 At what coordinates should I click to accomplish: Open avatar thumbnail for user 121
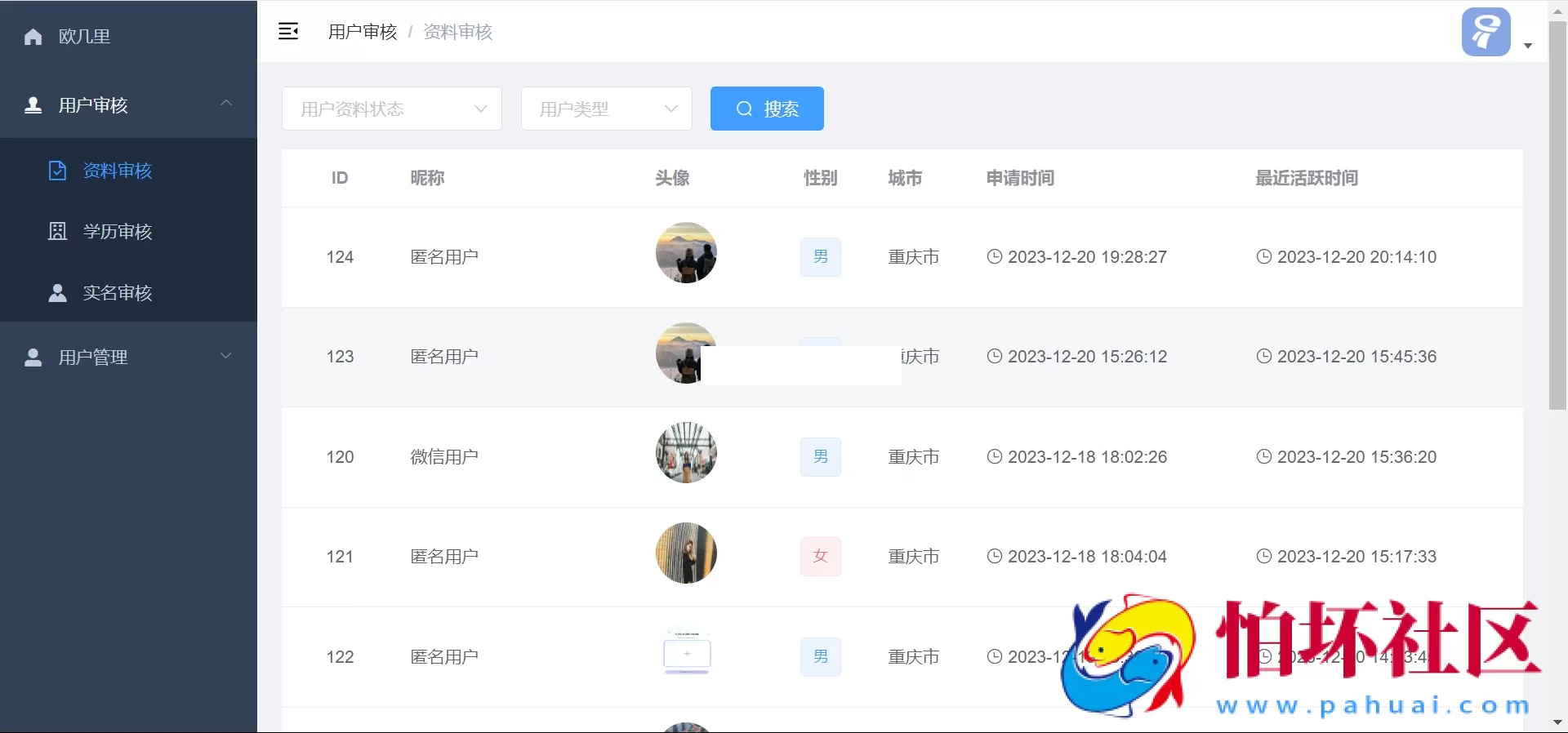(686, 553)
